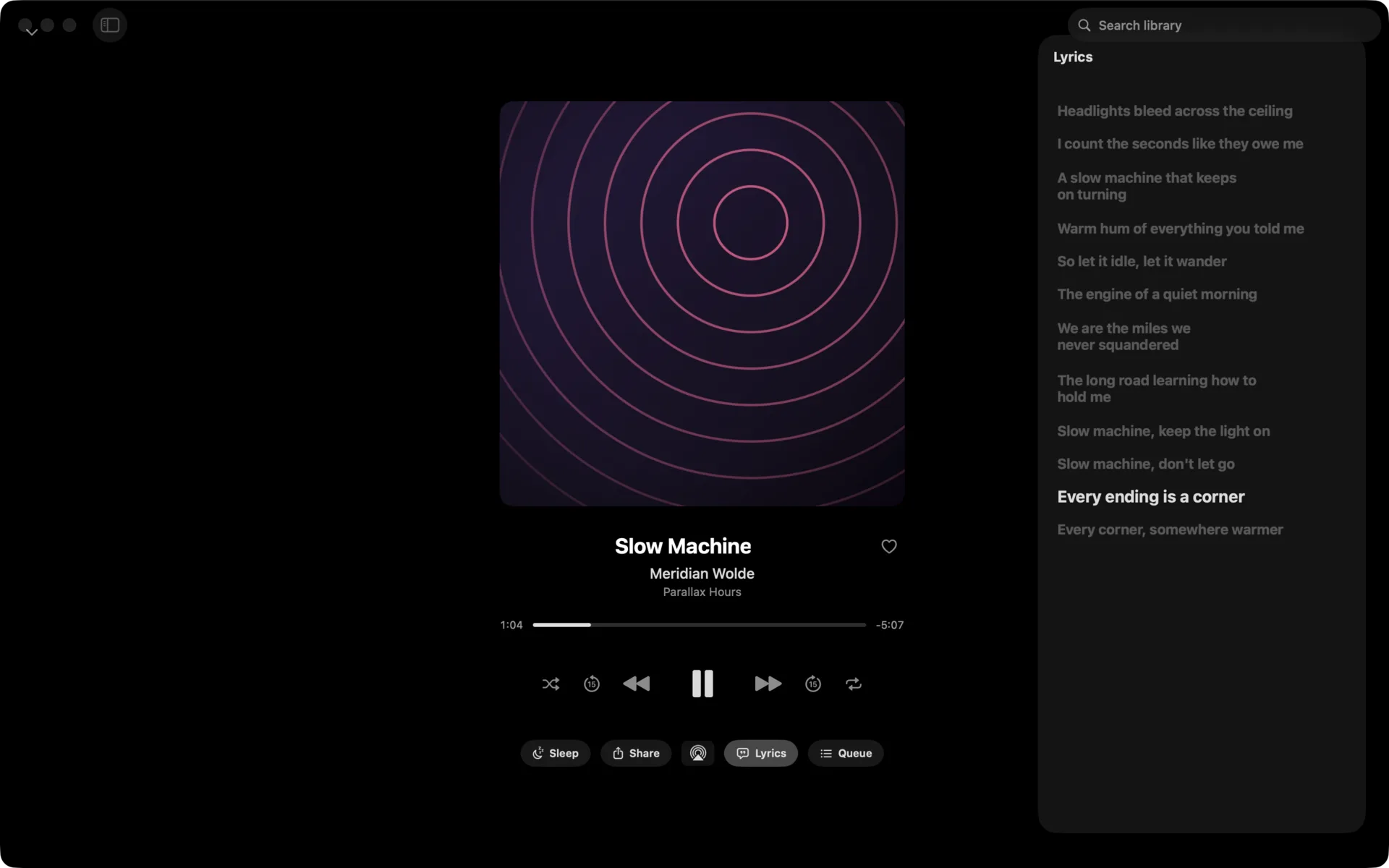Pause the current song
1389x868 pixels.
pyautogui.click(x=702, y=684)
